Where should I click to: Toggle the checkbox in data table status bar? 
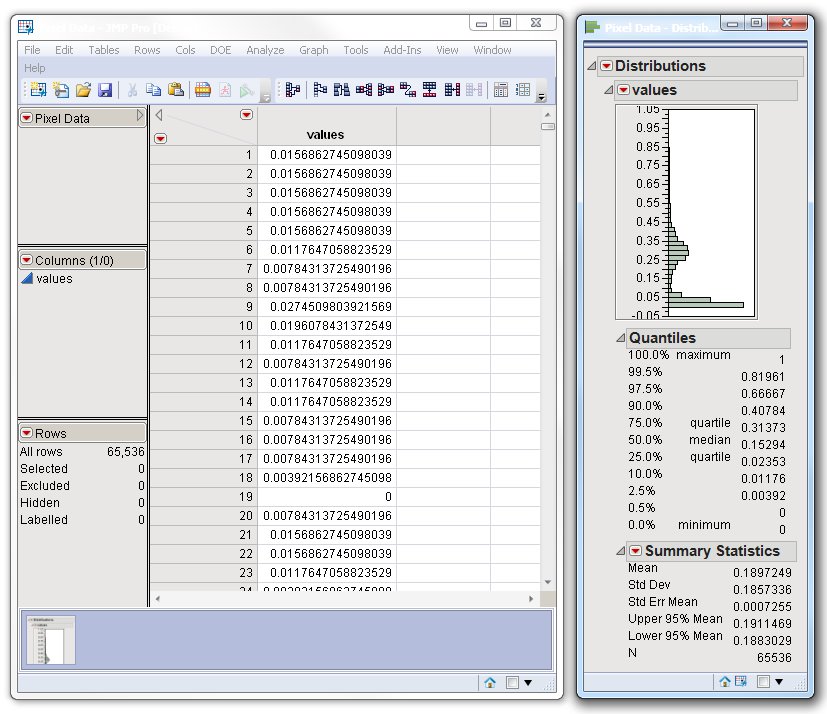coord(512,682)
